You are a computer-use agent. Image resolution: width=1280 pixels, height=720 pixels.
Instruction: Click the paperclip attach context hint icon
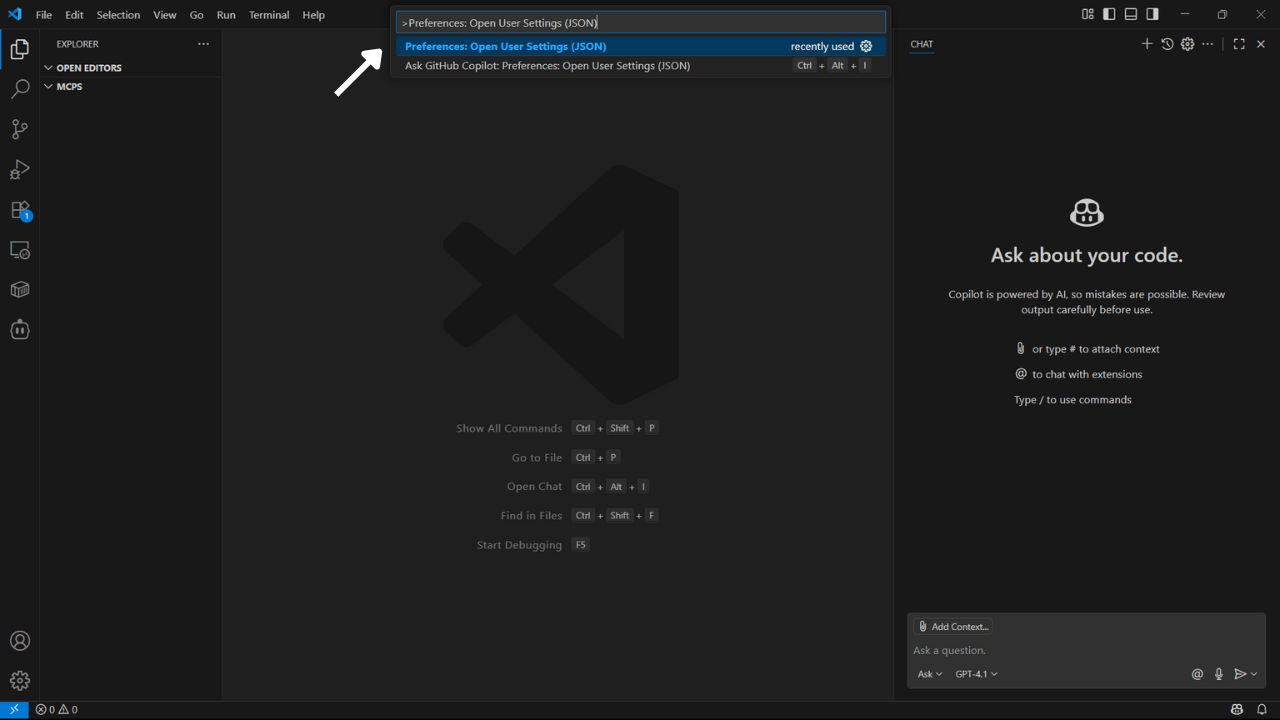click(x=1020, y=349)
